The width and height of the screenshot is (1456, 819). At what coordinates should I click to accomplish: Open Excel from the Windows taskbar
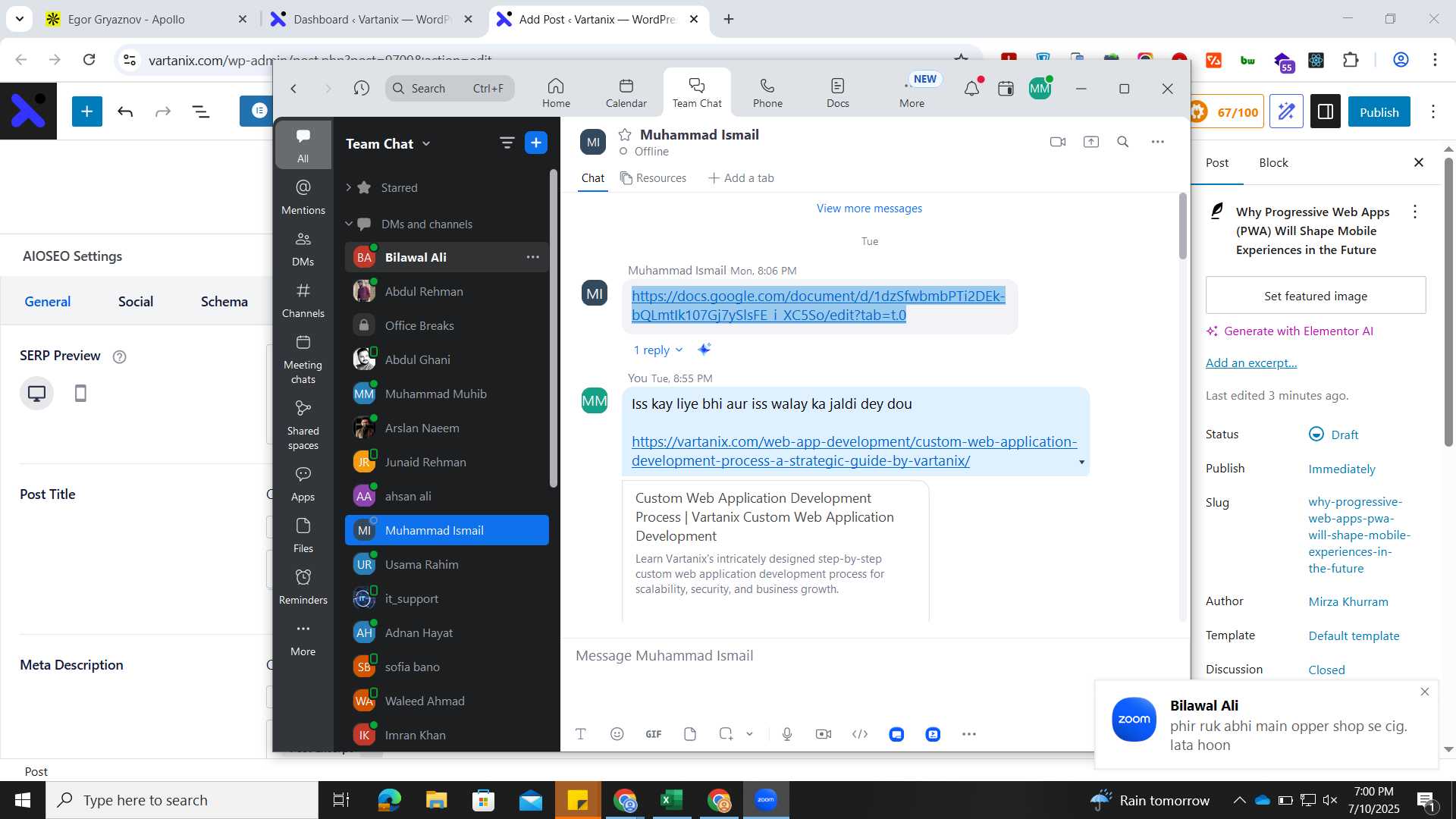[671, 800]
